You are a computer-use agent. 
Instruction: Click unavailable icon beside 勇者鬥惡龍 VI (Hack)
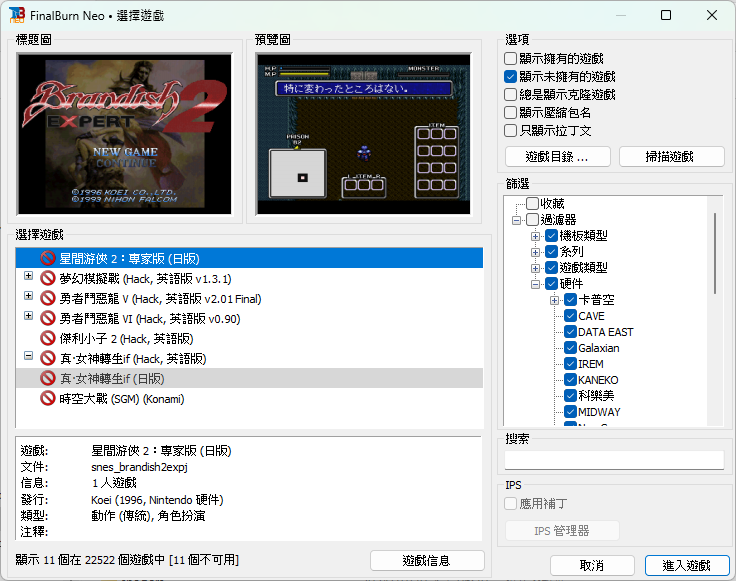pyautogui.click(x=48, y=318)
